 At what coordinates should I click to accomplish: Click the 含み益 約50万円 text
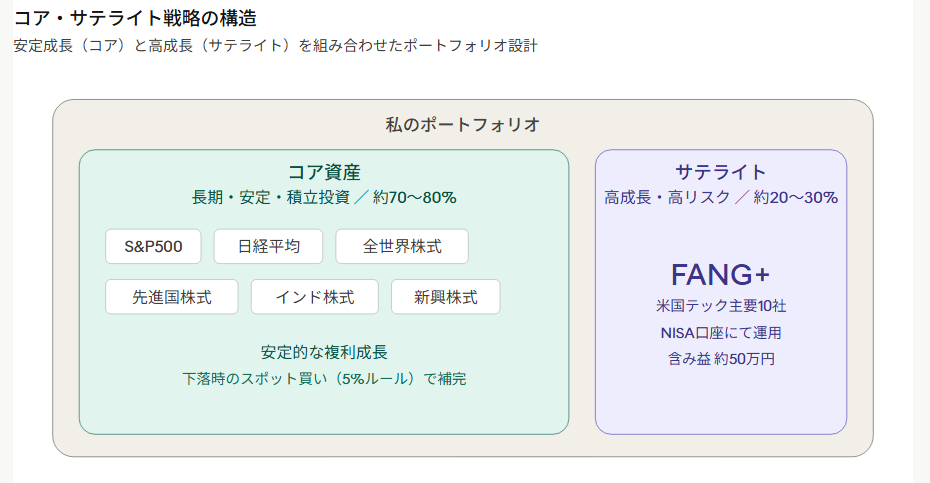[x=721, y=358]
